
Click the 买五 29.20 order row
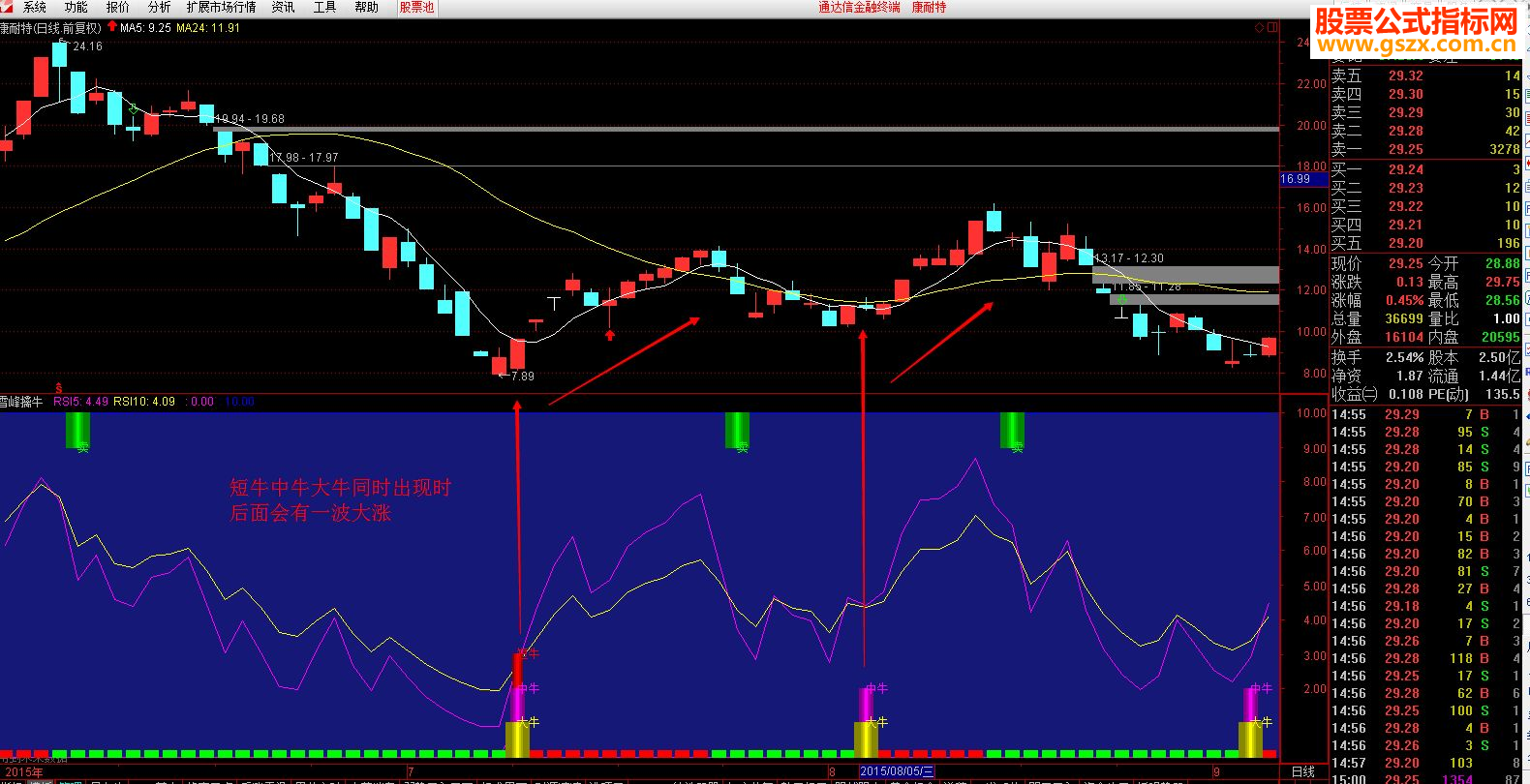1426,243
